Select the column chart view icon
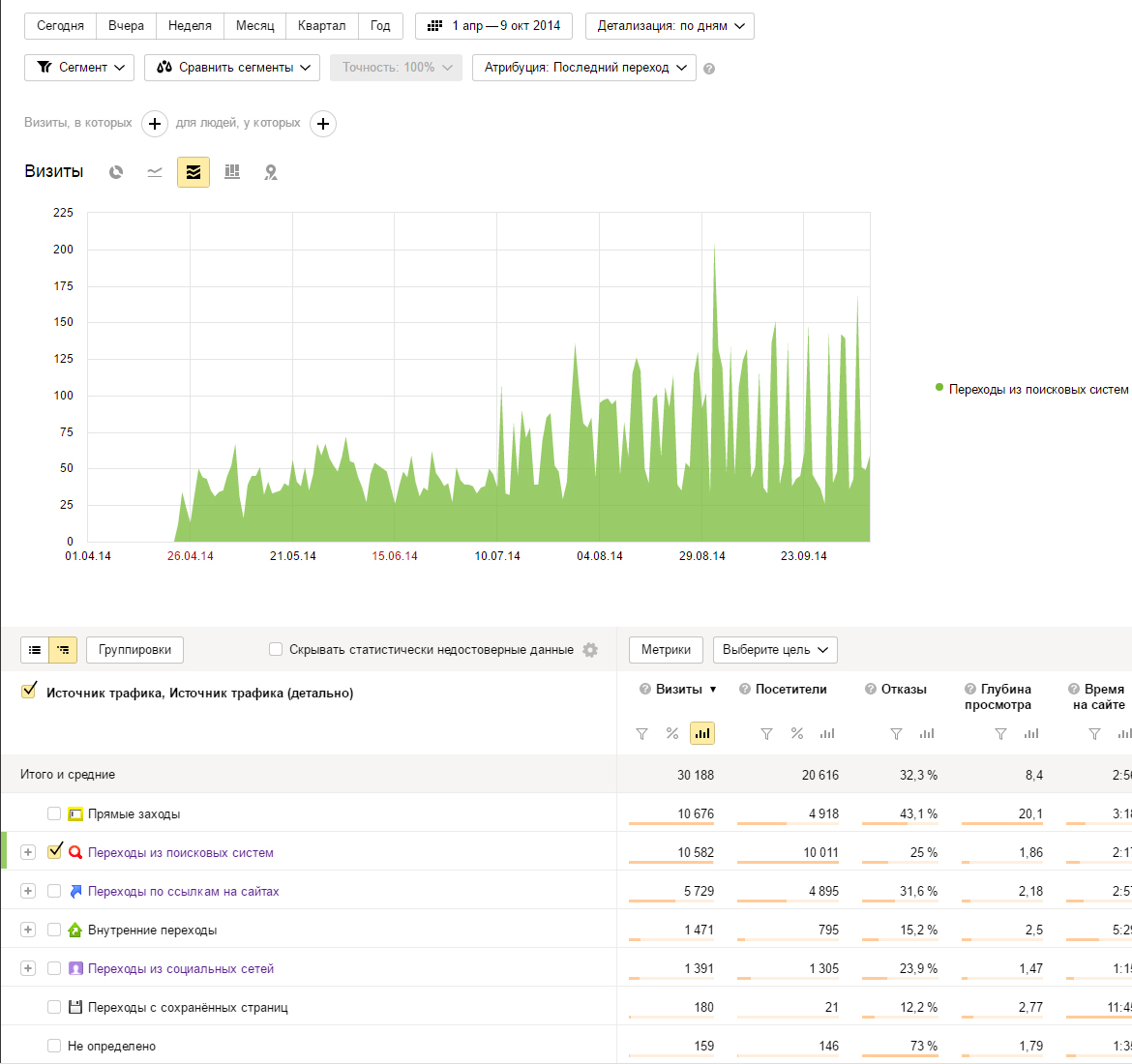 click(232, 172)
